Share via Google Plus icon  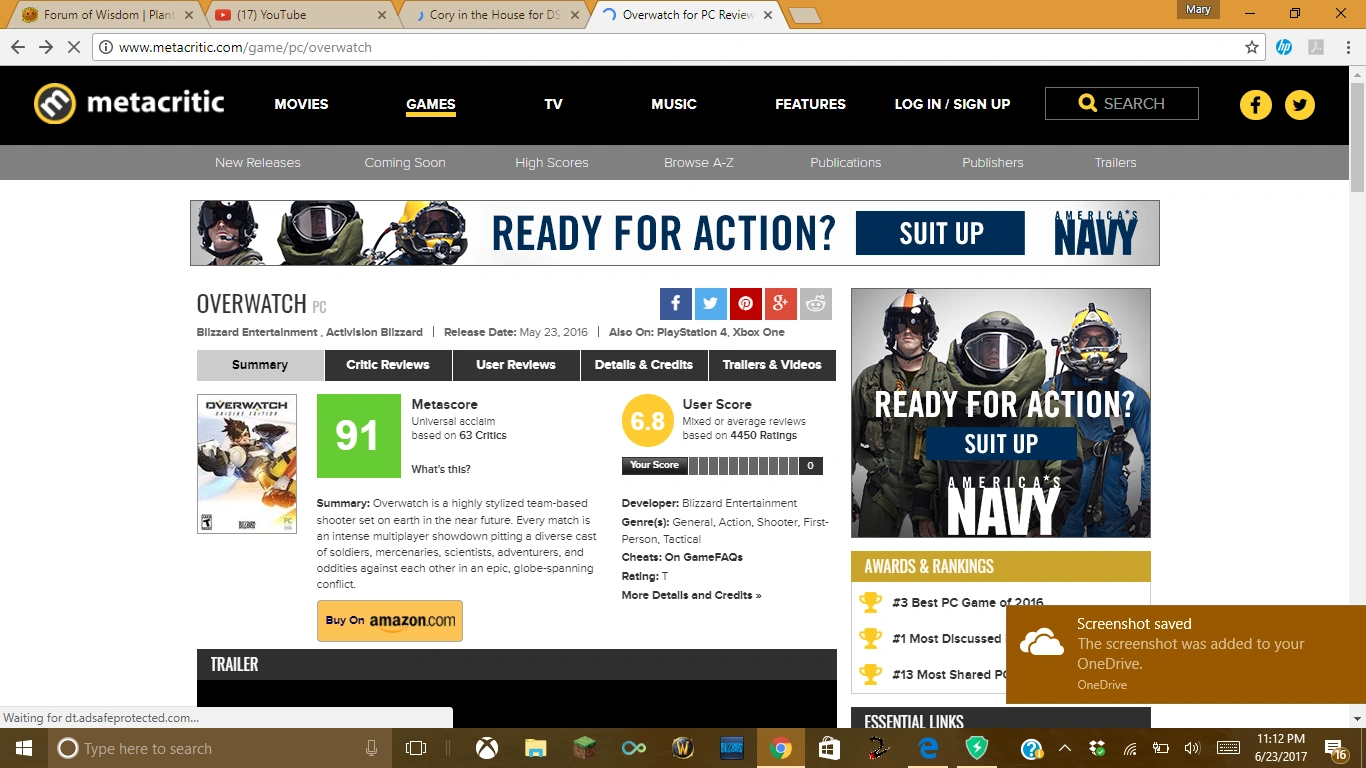click(x=780, y=304)
